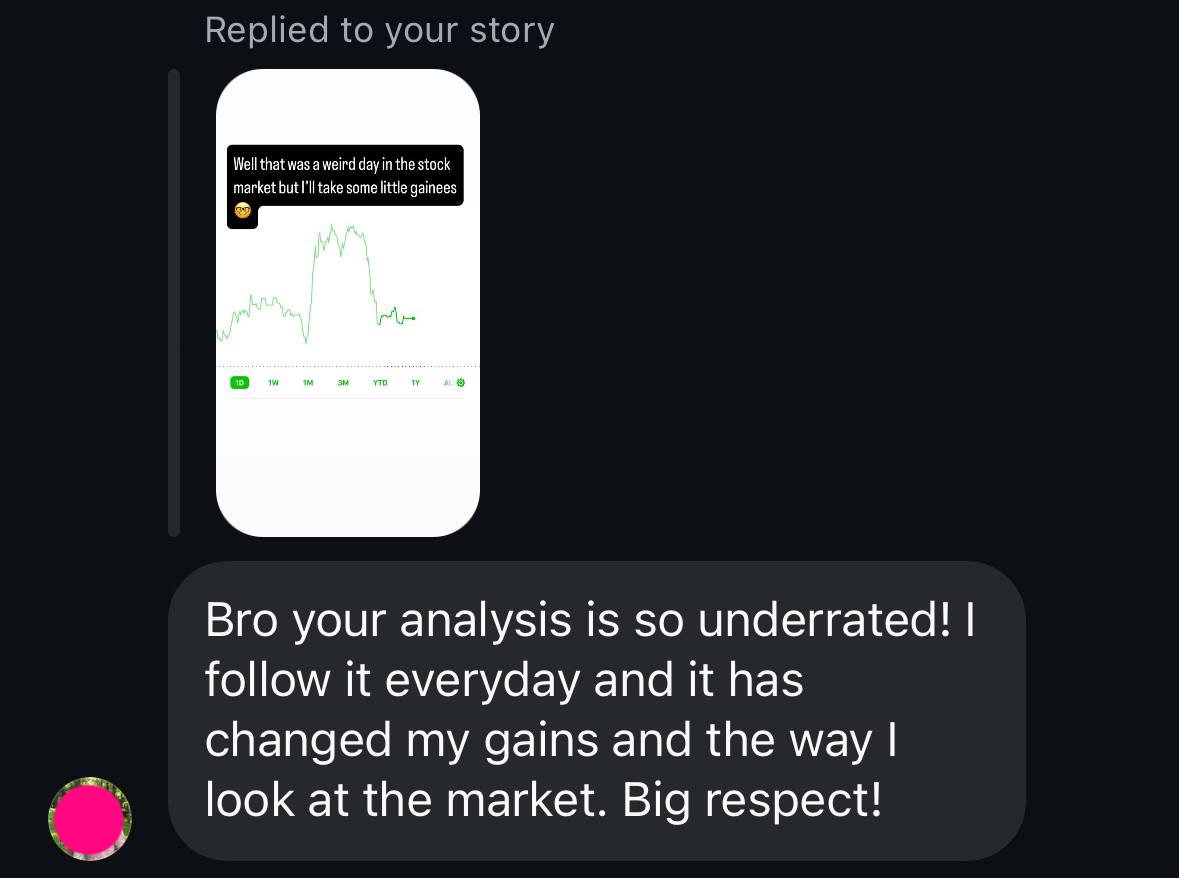Click the "Replied to your story" label

(379, 30)
